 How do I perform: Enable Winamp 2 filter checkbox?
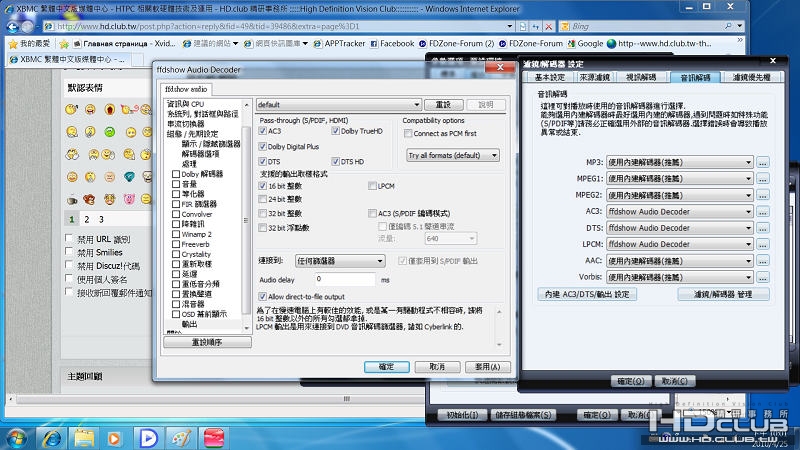point(176,234)
